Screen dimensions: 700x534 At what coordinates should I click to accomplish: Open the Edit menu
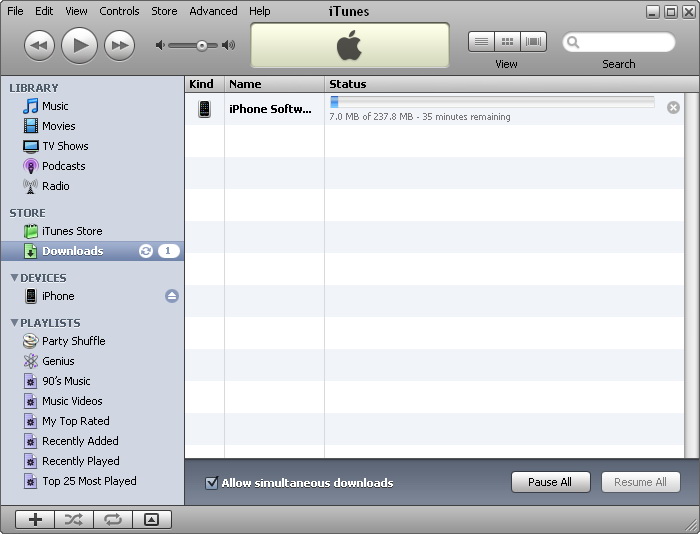(x=44, y=11)
